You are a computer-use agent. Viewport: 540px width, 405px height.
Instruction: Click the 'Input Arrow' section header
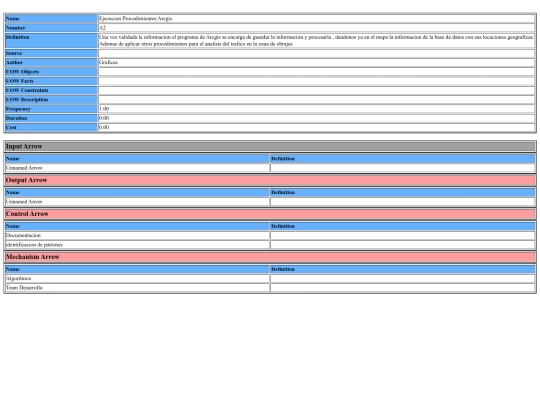tap(270, 147)
